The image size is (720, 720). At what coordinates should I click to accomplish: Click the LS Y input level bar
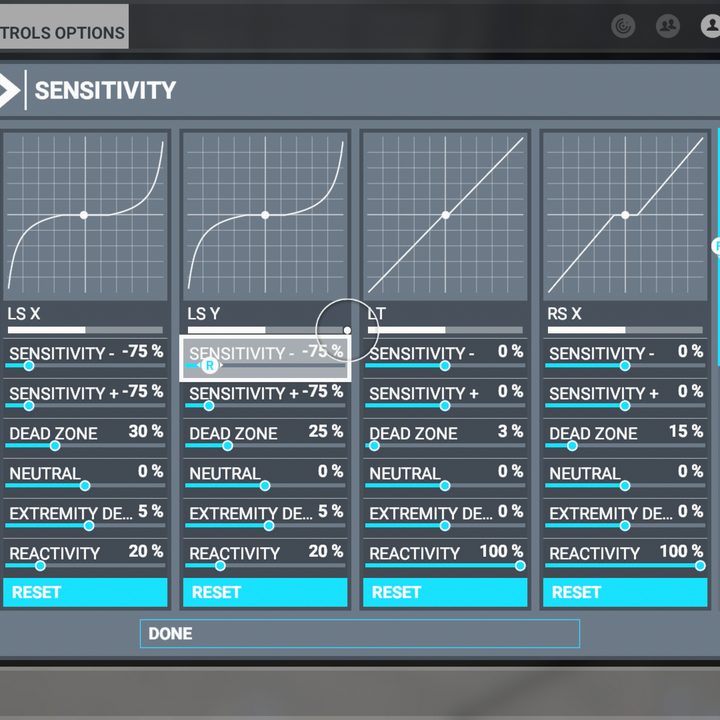265,330
